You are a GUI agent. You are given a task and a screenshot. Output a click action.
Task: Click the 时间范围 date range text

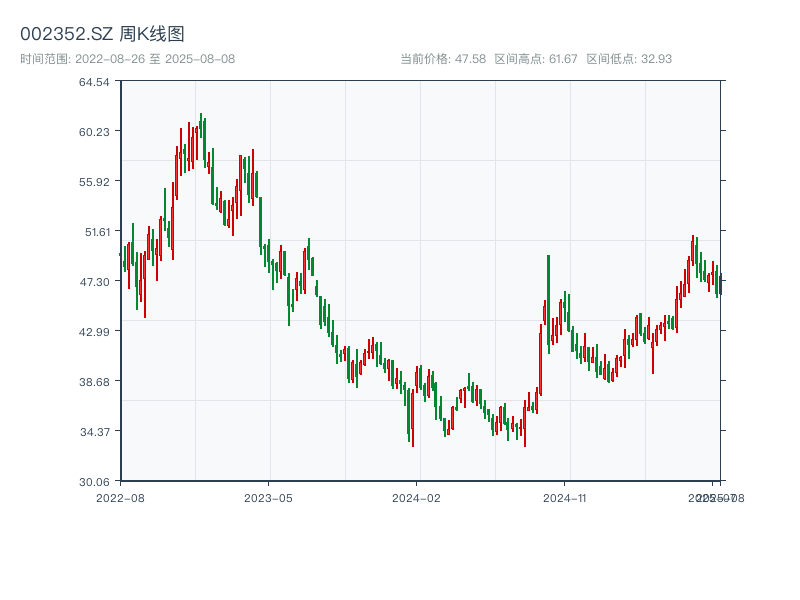127,59
